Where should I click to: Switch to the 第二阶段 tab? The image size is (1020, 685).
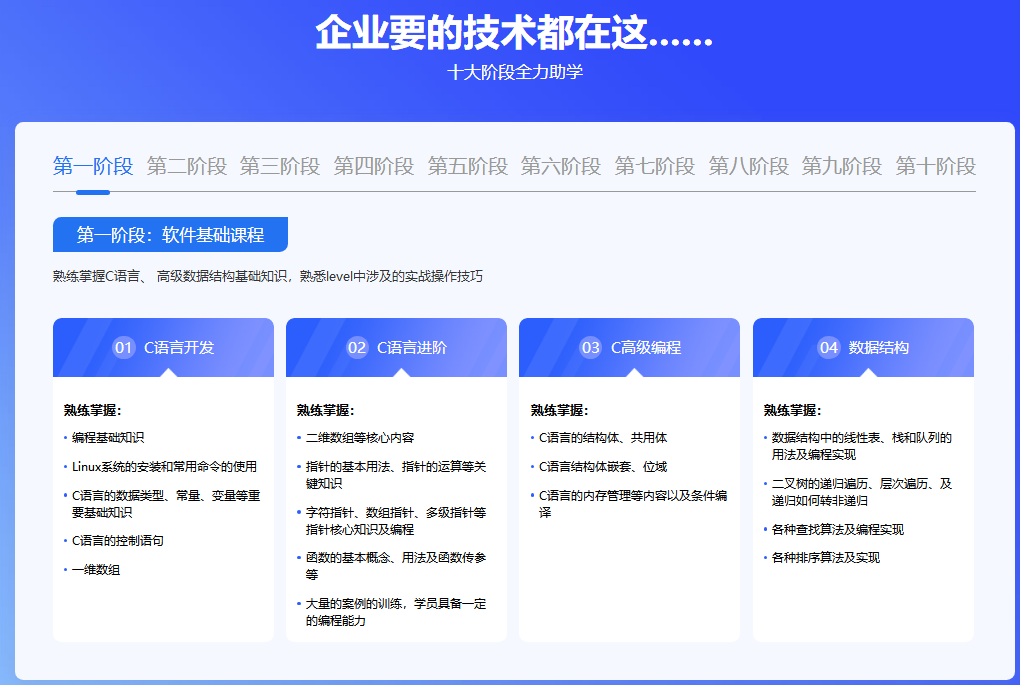click(187, 167)
